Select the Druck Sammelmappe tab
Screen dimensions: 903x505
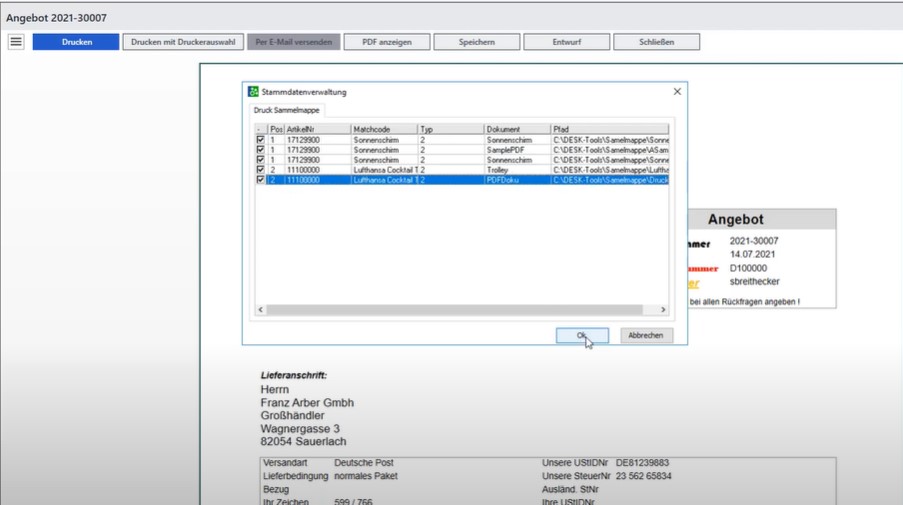(287, 110)
